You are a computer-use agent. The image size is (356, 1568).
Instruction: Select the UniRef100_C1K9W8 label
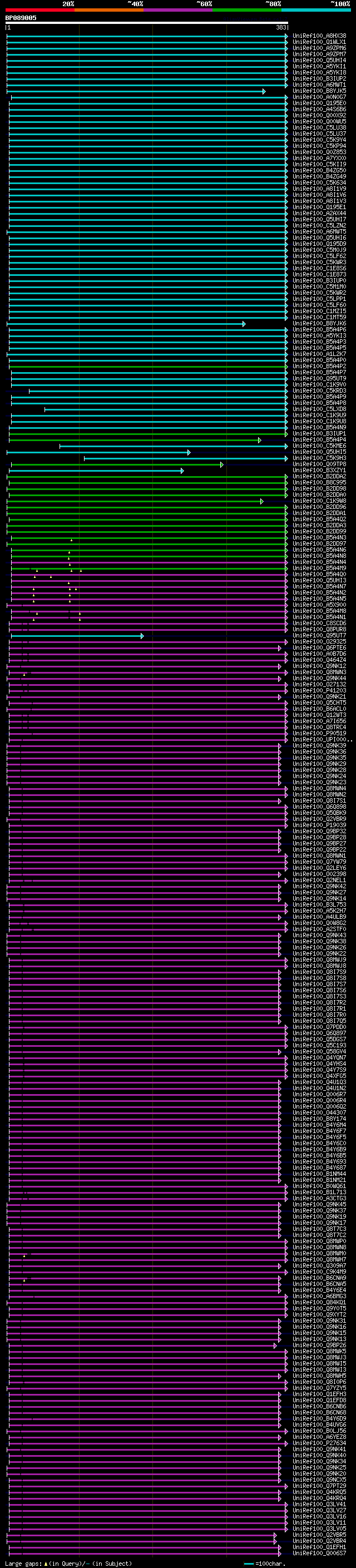tap(319, 501)
